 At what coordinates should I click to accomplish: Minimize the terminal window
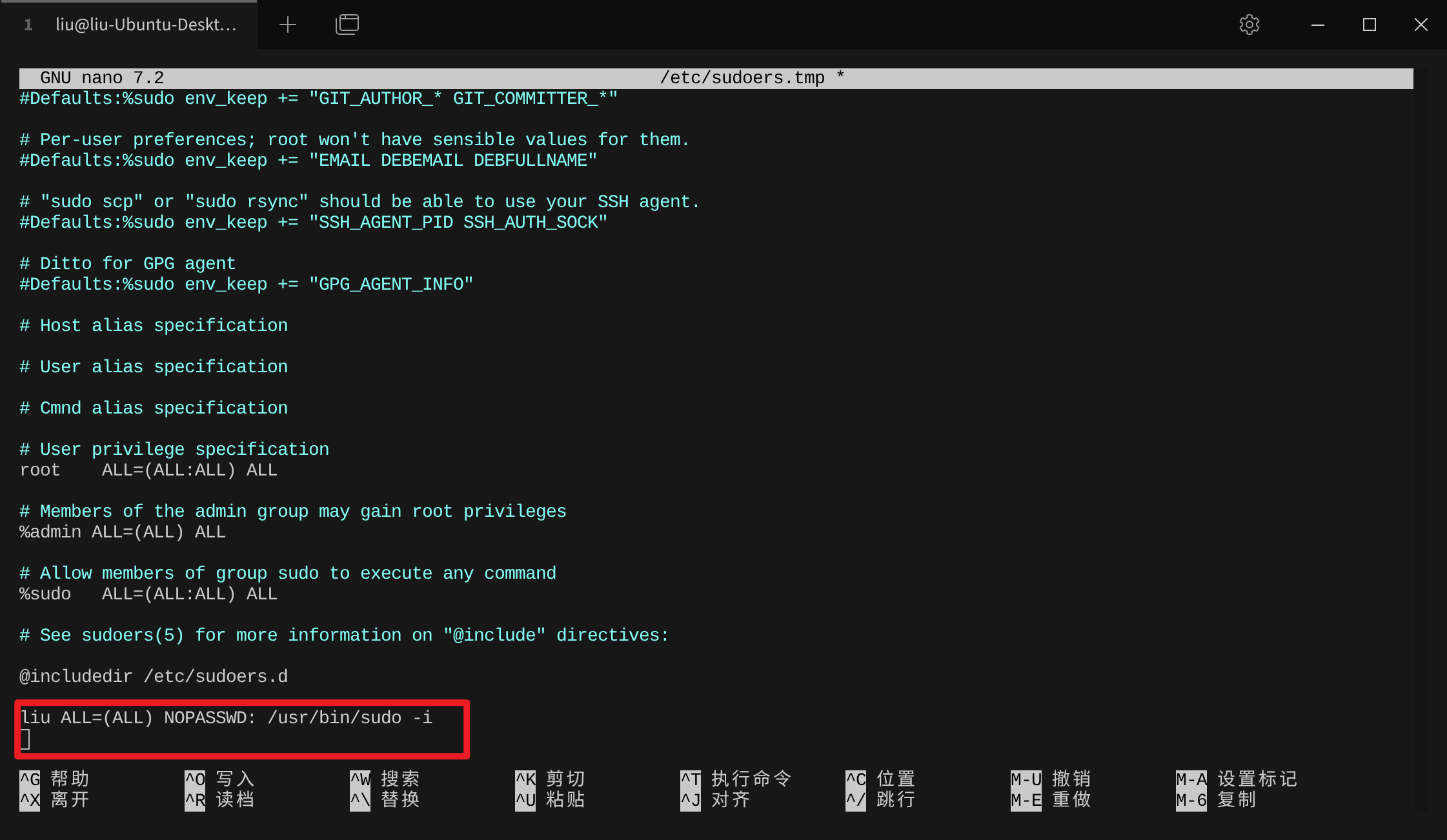[x=1318, y=25]
